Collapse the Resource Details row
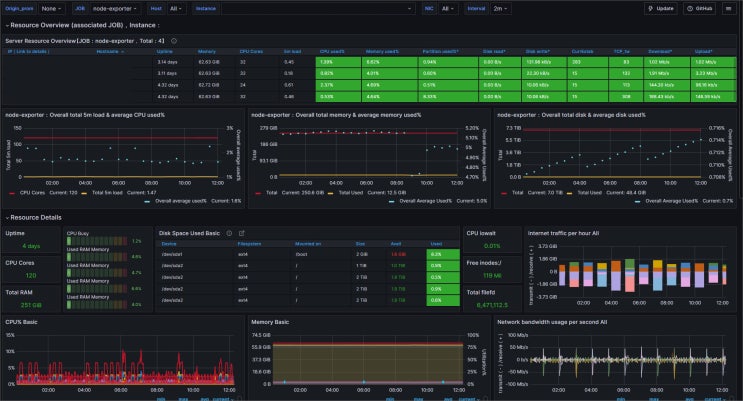 click(x=7, y=217)
